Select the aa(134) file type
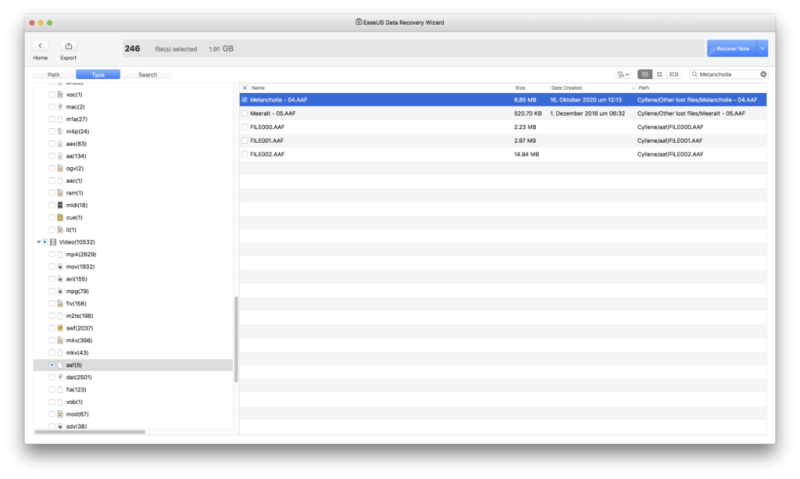The height and width of the screenshot is (479, 800). (x=76, y=156)
